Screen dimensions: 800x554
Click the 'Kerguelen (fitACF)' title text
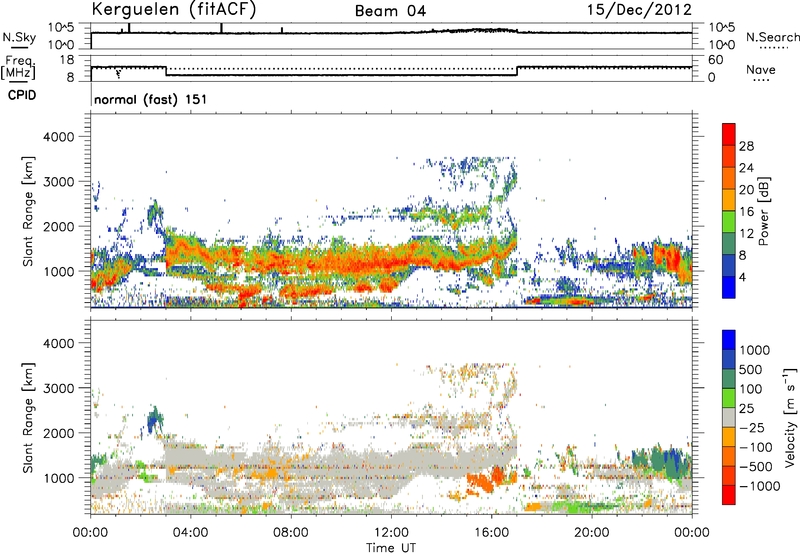(174, 10)
